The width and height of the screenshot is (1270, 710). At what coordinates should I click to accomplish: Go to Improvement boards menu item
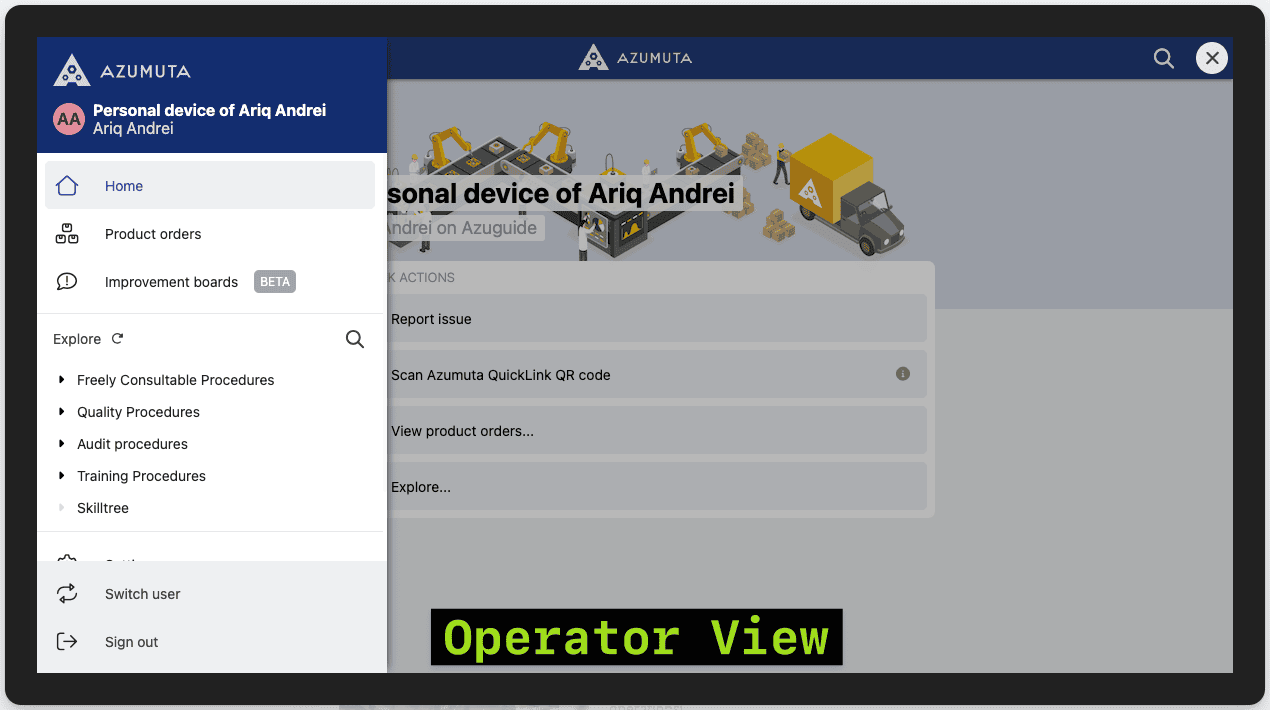click(171, 282)
